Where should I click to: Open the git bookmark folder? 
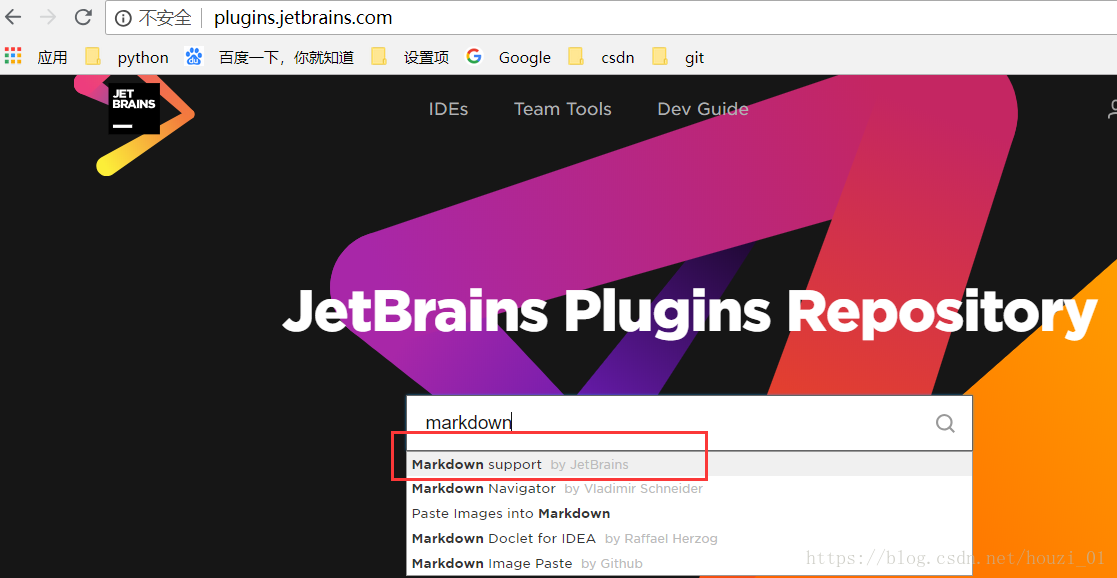click(x=677, y=57)
